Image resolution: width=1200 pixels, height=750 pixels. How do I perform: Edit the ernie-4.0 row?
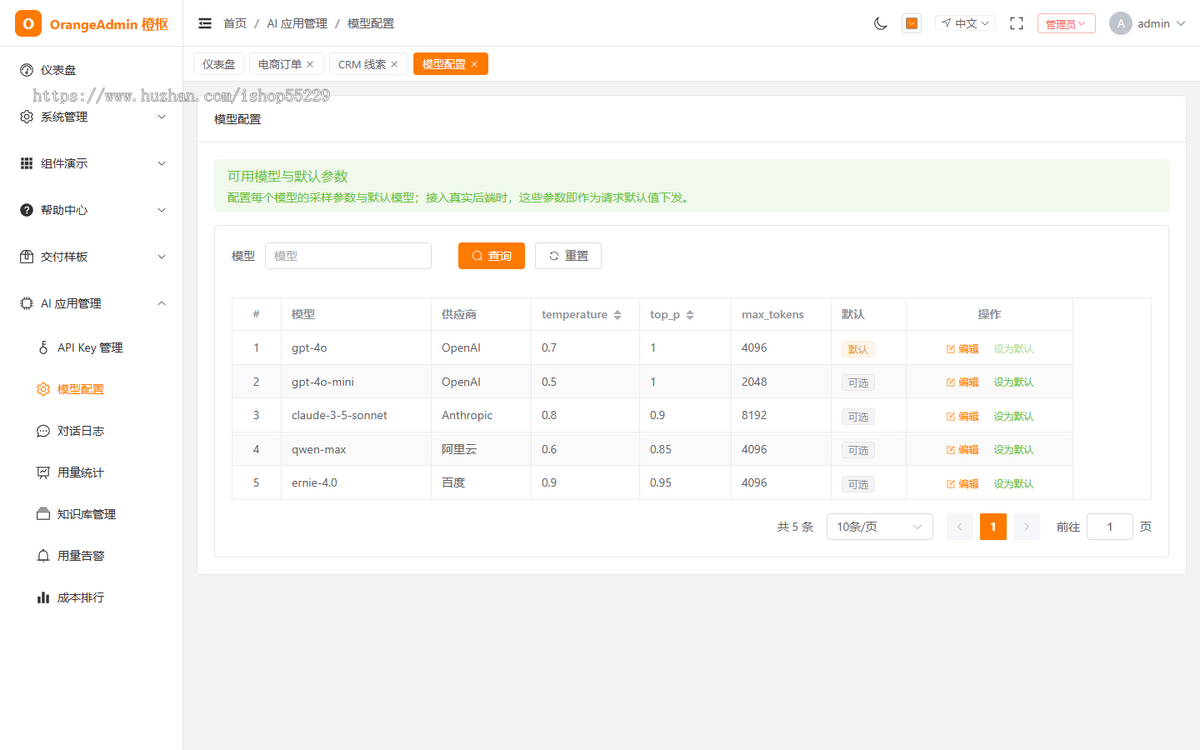(962, 484)
